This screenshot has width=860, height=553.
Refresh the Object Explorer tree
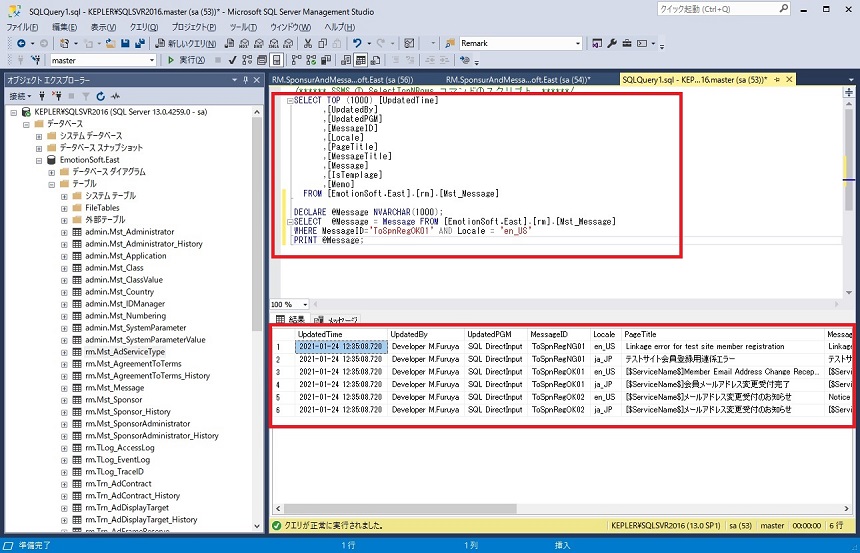pyautogui.click(x=100, y=96)
